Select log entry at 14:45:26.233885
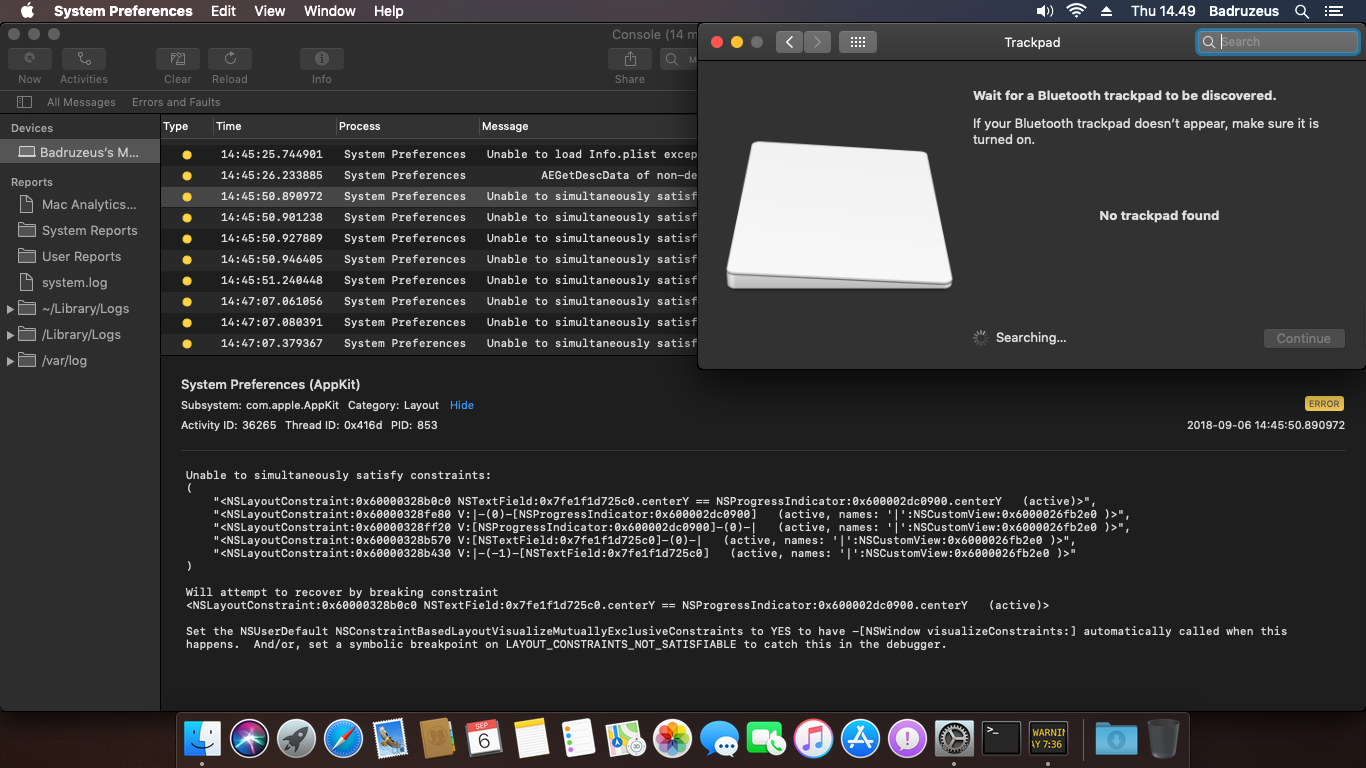This screenshot has height=768, width=1366. coord(430,175)
